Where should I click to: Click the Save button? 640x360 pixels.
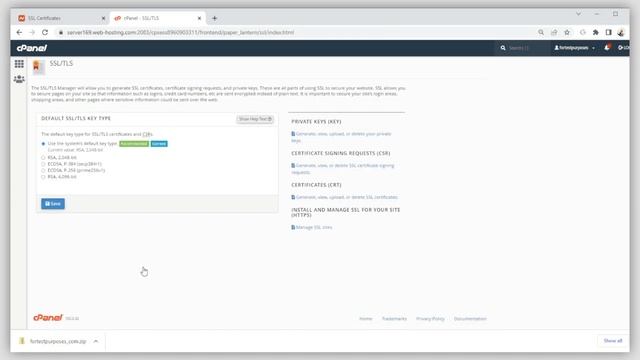click(x=53, y=204)
